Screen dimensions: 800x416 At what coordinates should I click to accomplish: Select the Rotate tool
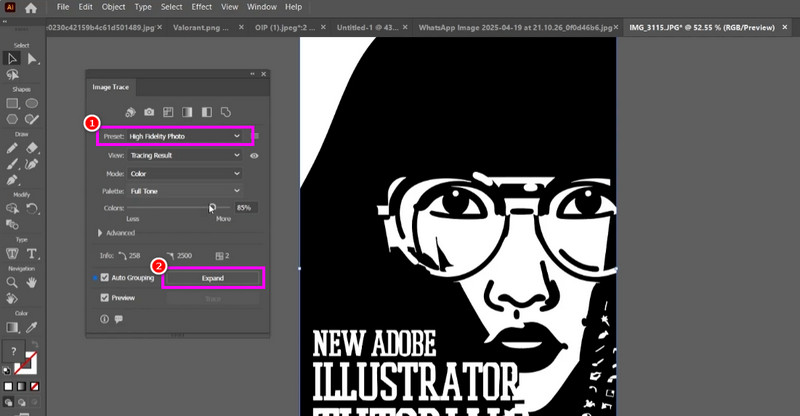32,209
